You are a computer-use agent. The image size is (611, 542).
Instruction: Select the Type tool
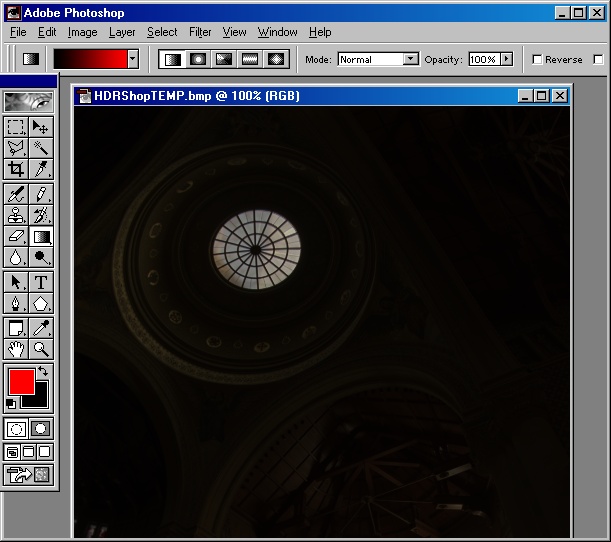(x=41, y=282)
